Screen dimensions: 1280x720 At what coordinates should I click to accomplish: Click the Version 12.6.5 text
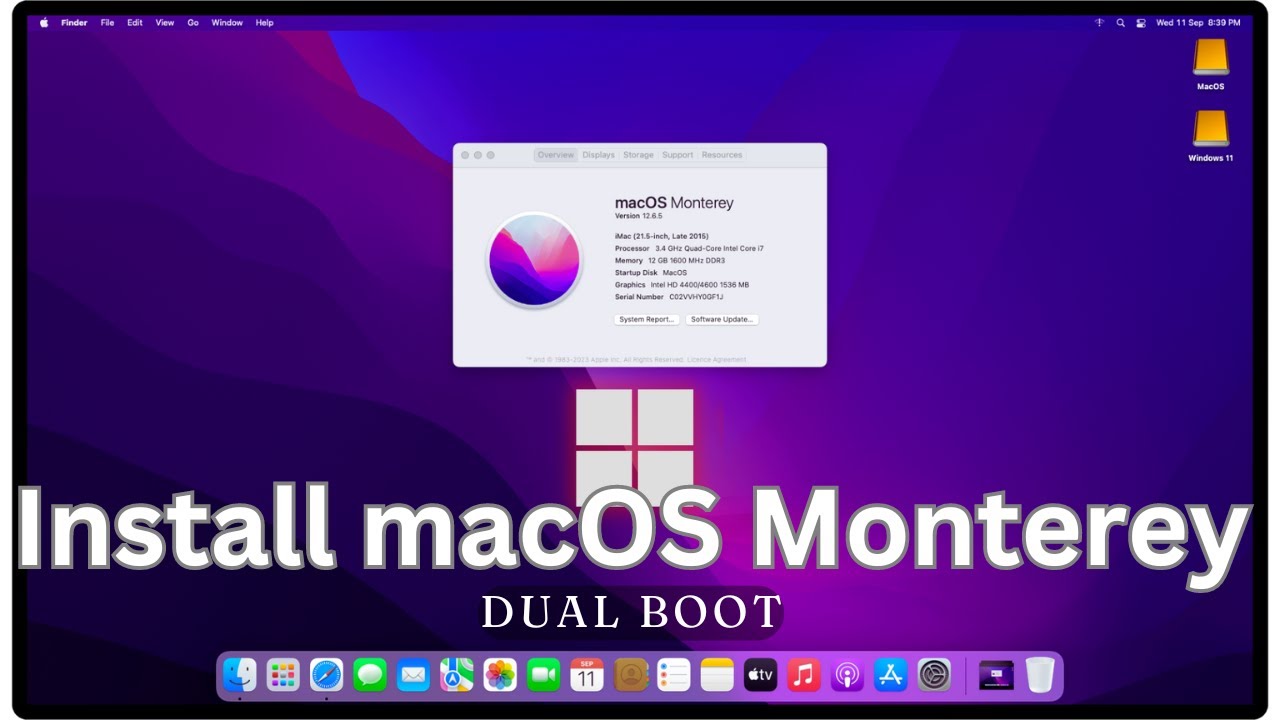(x=639, y=216)
